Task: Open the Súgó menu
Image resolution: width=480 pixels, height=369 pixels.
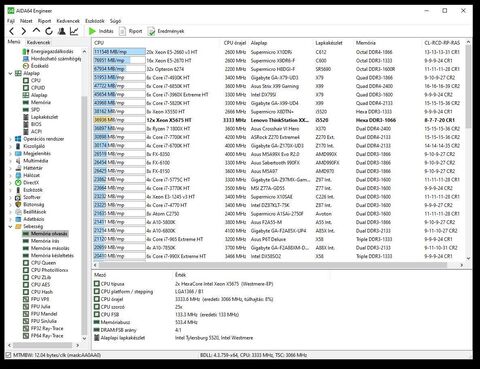Action: (115, 21)
